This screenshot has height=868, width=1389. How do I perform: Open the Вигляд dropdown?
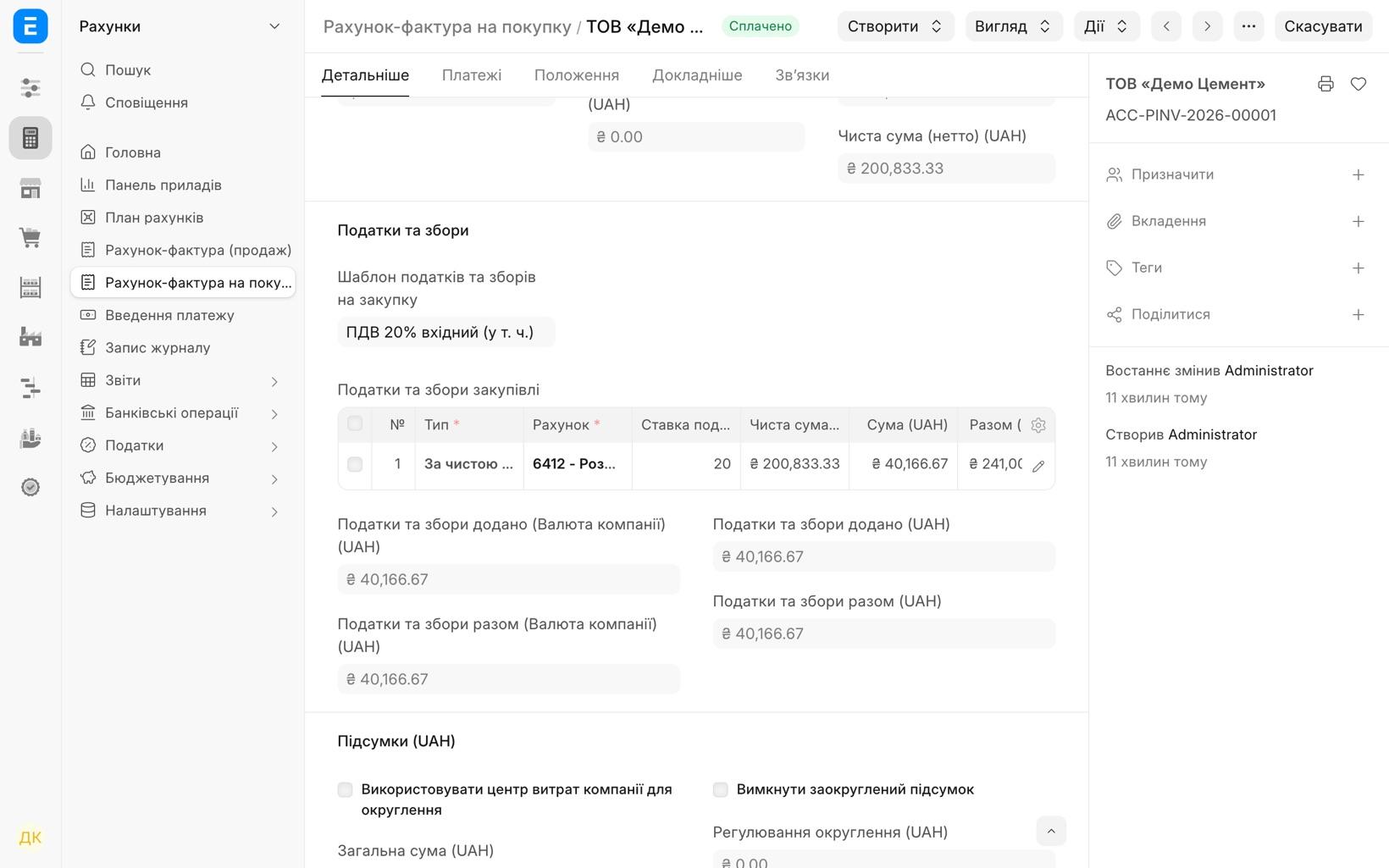1013,26
